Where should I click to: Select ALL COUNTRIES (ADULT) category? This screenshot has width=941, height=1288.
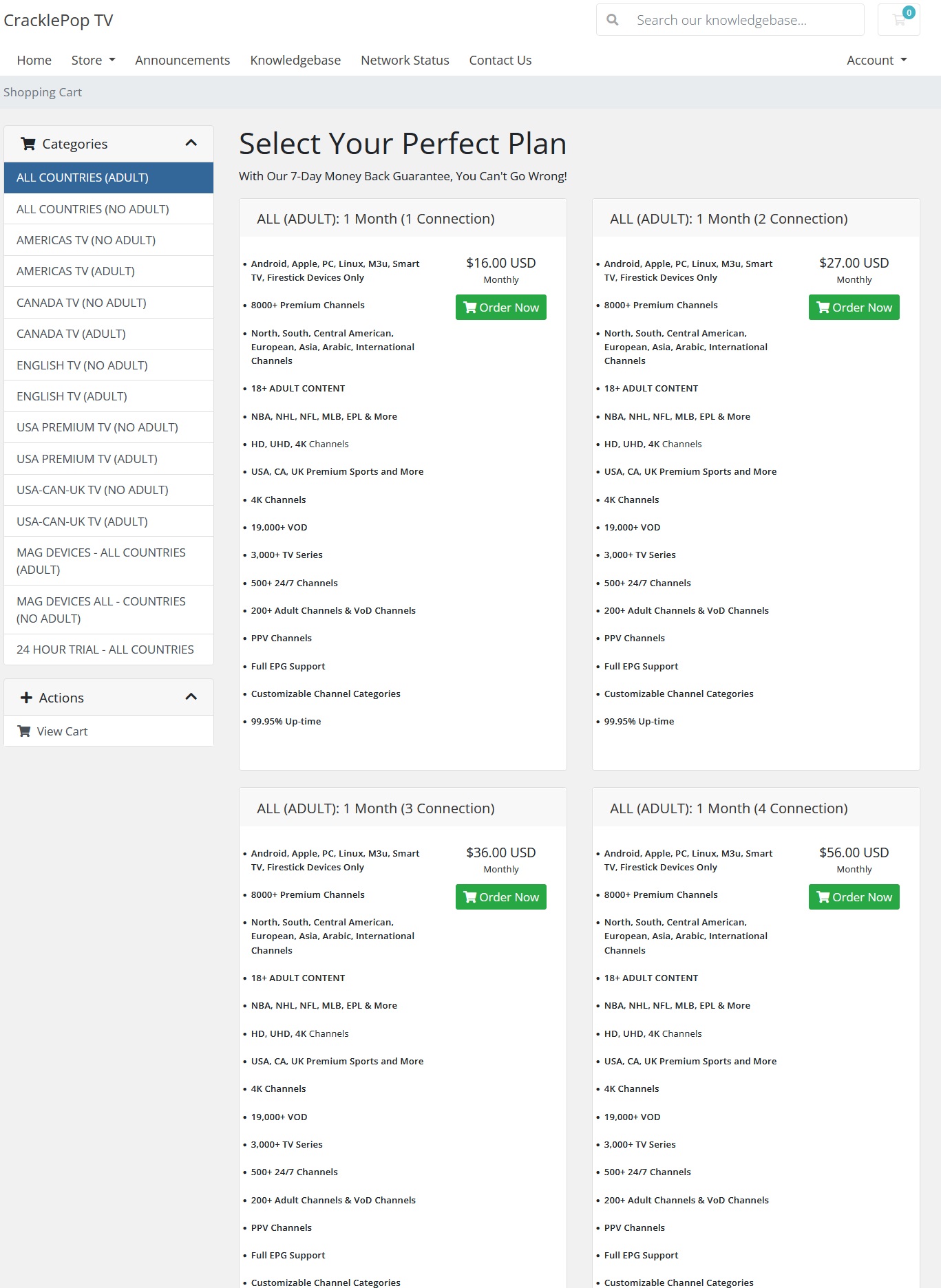coord(109,178)
